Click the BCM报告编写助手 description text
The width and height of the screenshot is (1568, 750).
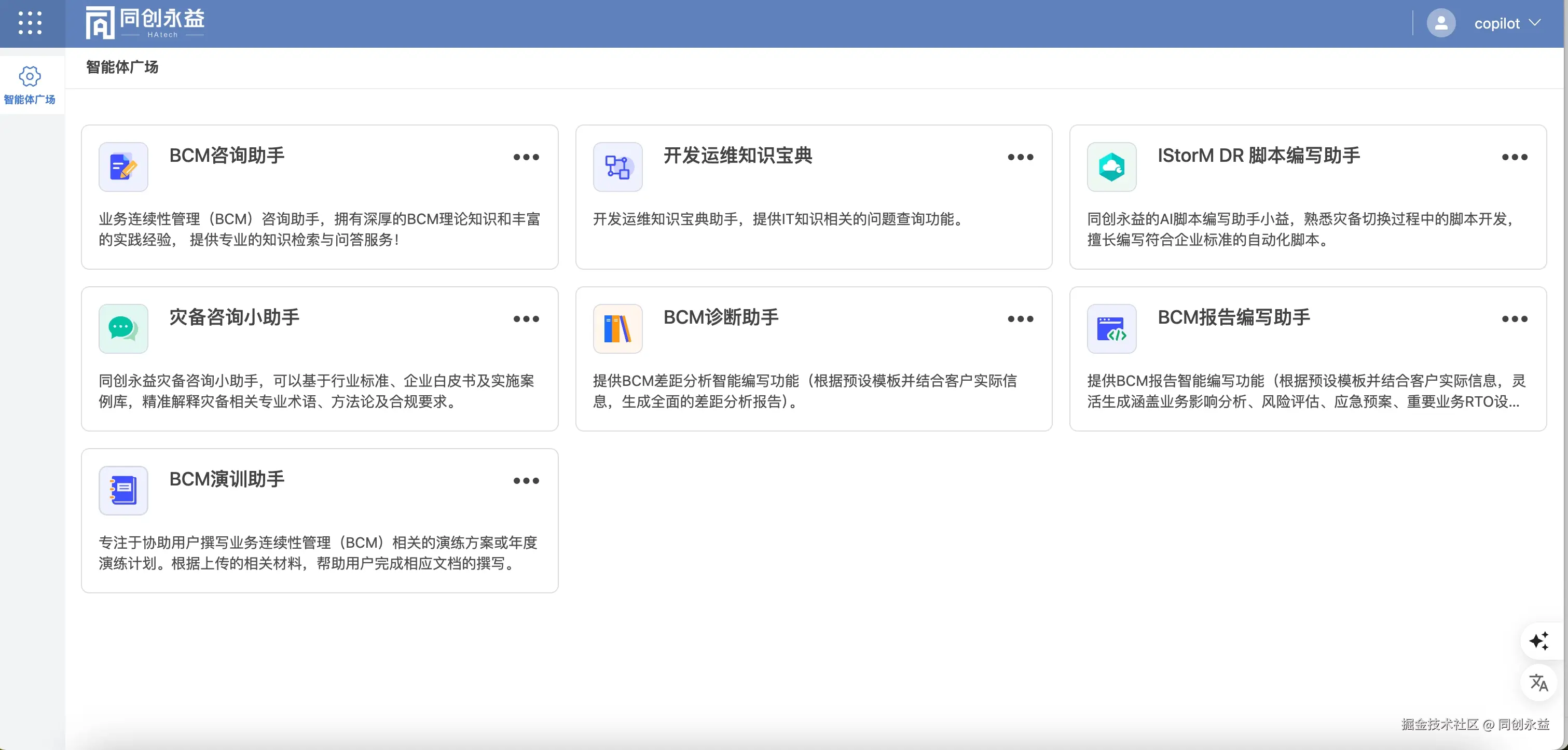(x=1306, y=391)
